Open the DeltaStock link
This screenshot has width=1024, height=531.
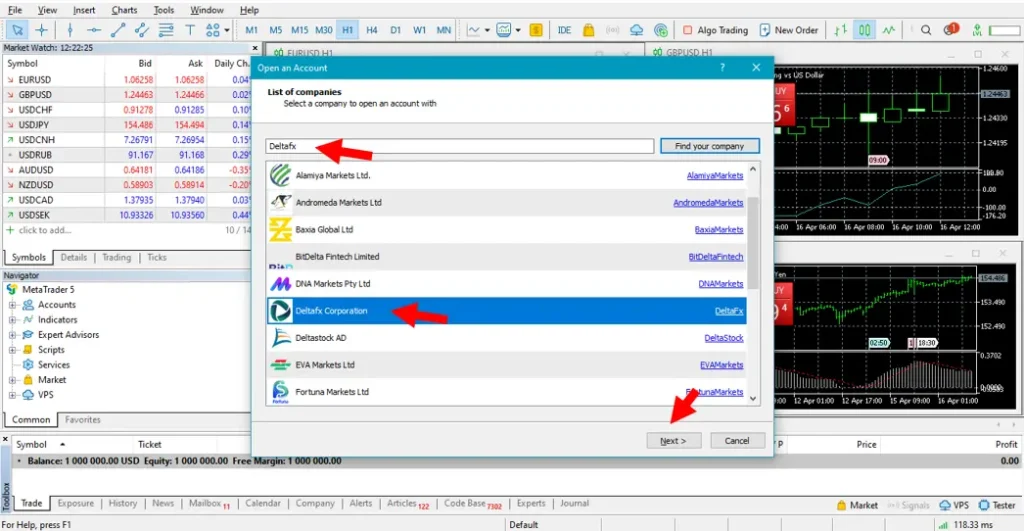click(724, 338)
